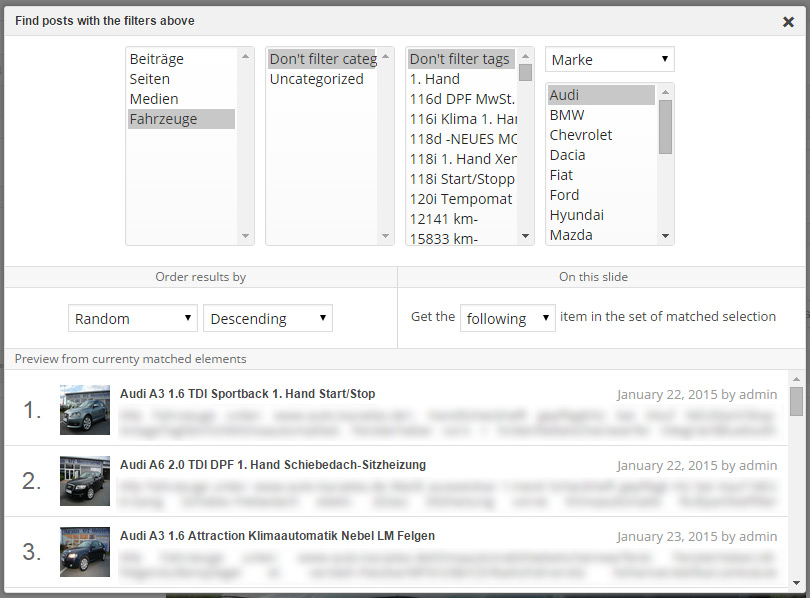Screen dimensions: 810x598
Task: Select Ford in the brand list
Action: coord(601,195)
